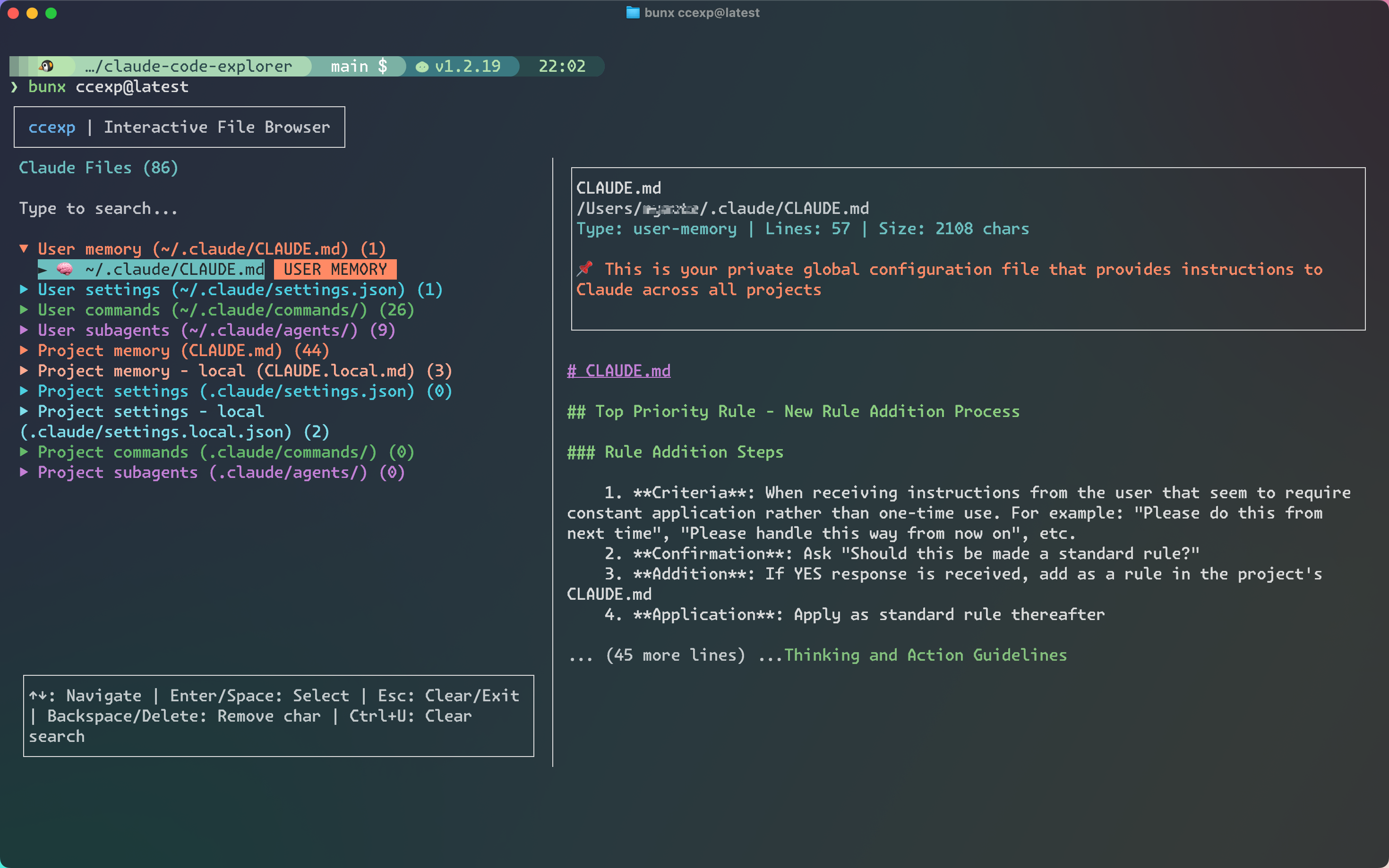Click the penguin icon in the shell prompt
Image resolution: width=1389 pixels, height=868 pixels.
click(x=47, y=66)
